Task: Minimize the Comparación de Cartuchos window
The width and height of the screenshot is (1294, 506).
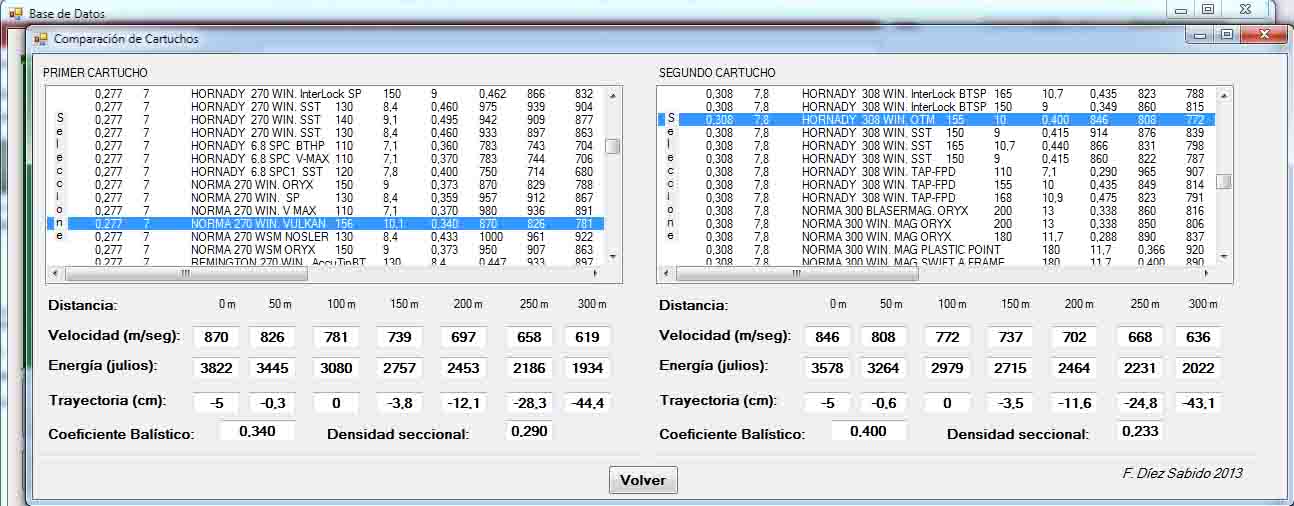Action: point(1201,35)
